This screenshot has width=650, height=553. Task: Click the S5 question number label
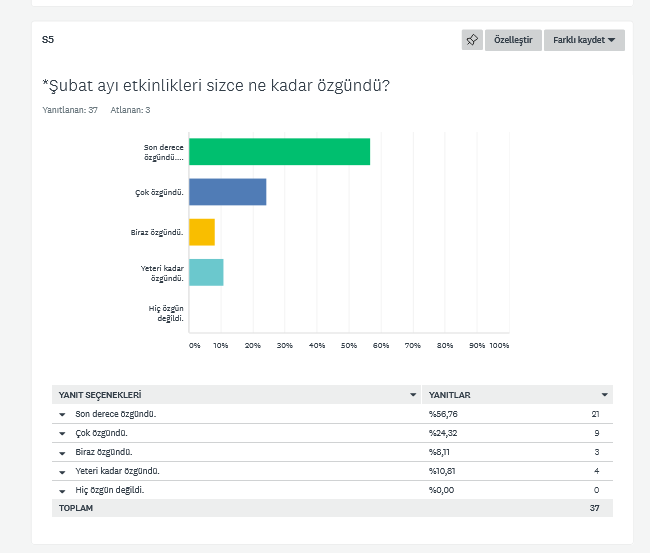click(x=48, y=40)
